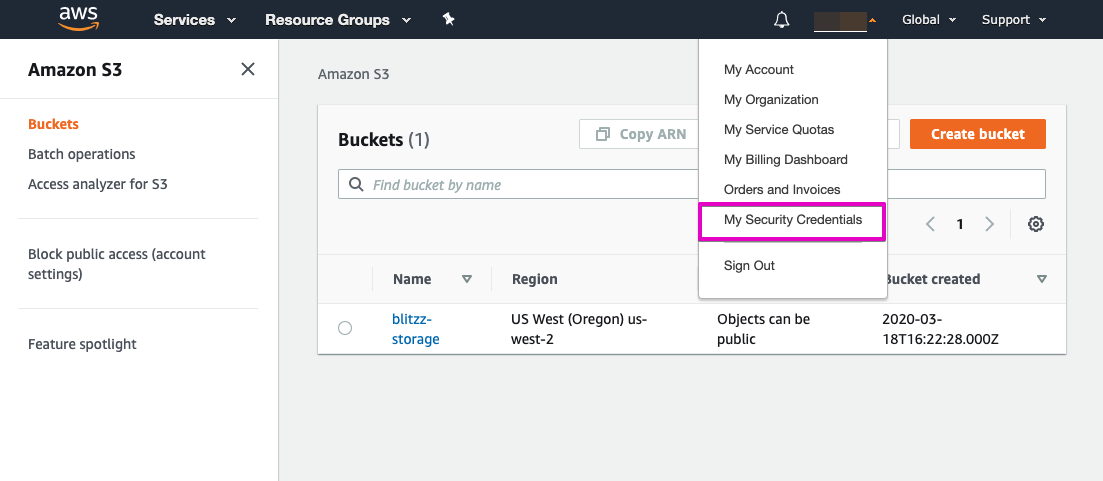
Task: Open My Billing Dashboard
Action: click(x=785, y=160)
